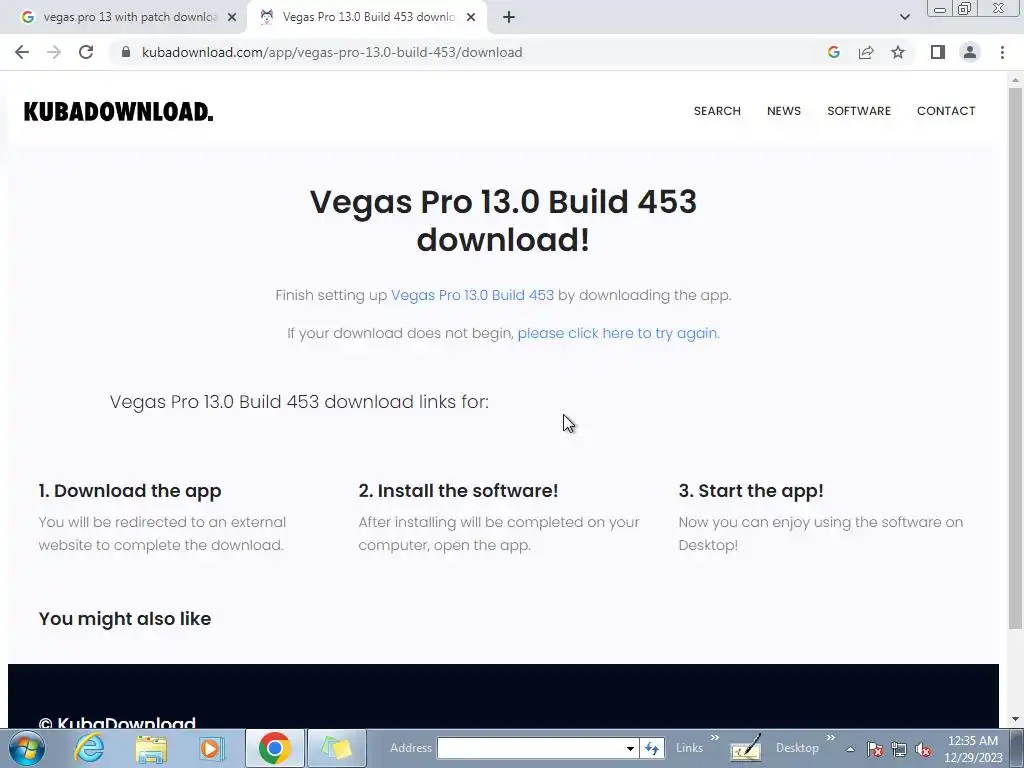
Task: Close the Google search tab
Action: click(232, 17)
